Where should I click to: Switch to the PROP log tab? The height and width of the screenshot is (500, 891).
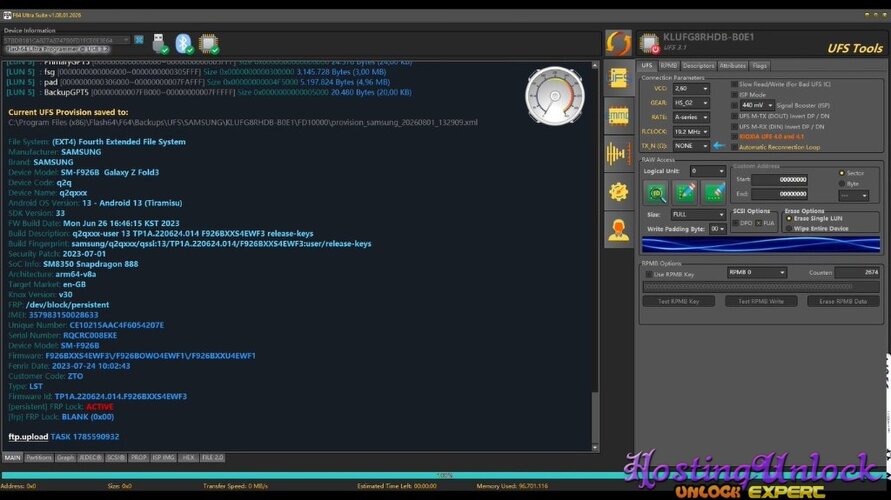(138, 457)
